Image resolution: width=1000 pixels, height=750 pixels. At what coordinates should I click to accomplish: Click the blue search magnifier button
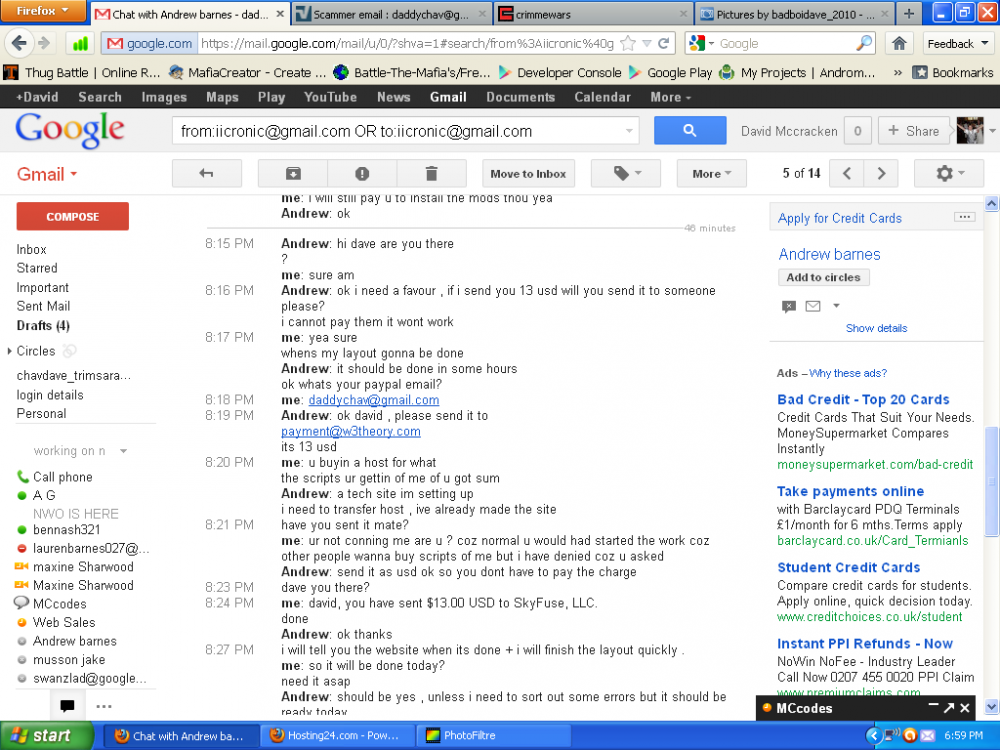pyautogui.click(x=689, y=131)
